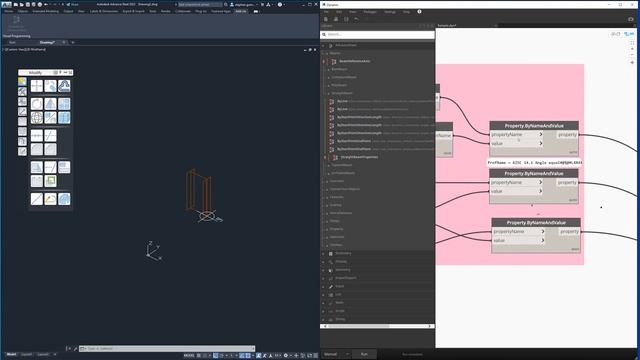The width and height of the screenshot is (640, 360).
Task: Click value port on middle Property.ByNameAndValue node
Action: pos(516,191)
